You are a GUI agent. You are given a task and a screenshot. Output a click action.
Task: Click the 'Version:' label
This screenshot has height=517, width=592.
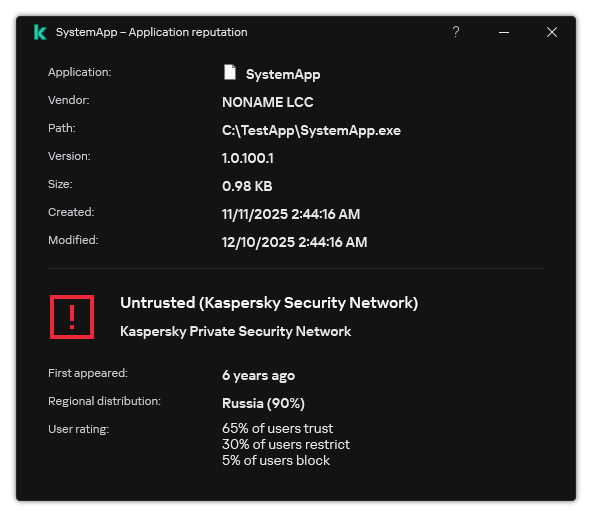69,156
